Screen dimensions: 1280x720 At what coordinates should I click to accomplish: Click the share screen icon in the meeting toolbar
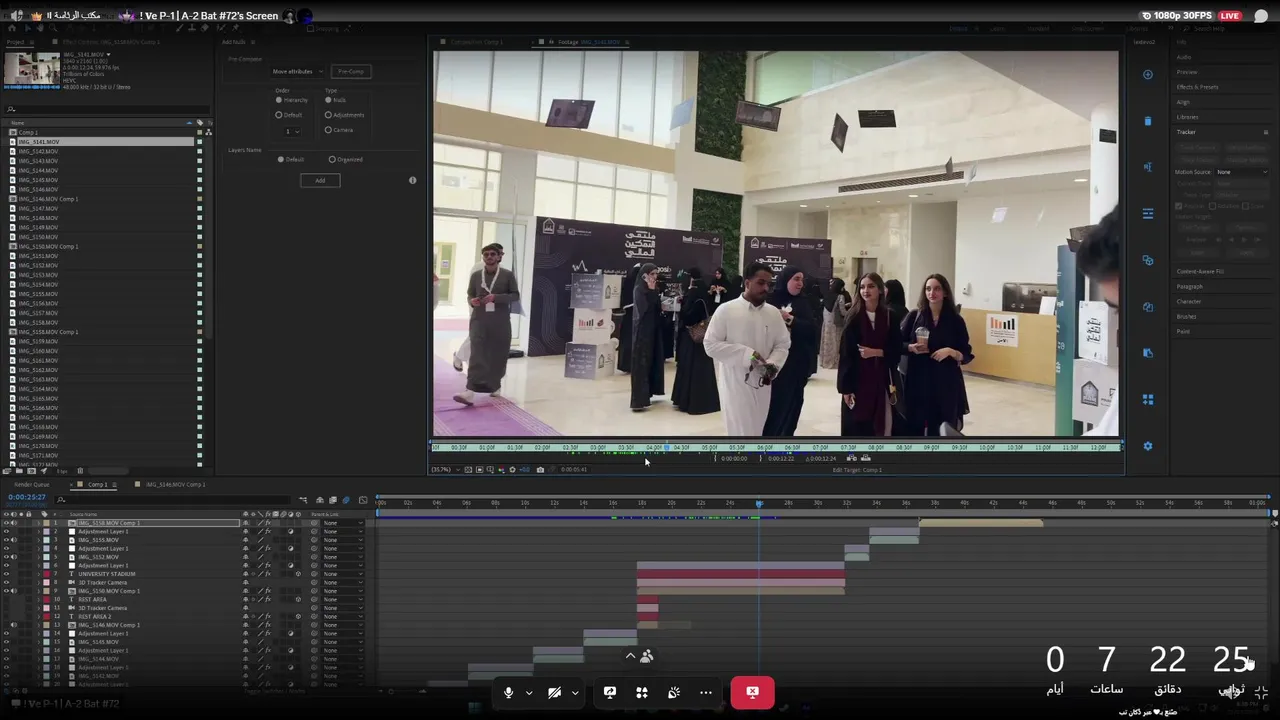[610, 692]
